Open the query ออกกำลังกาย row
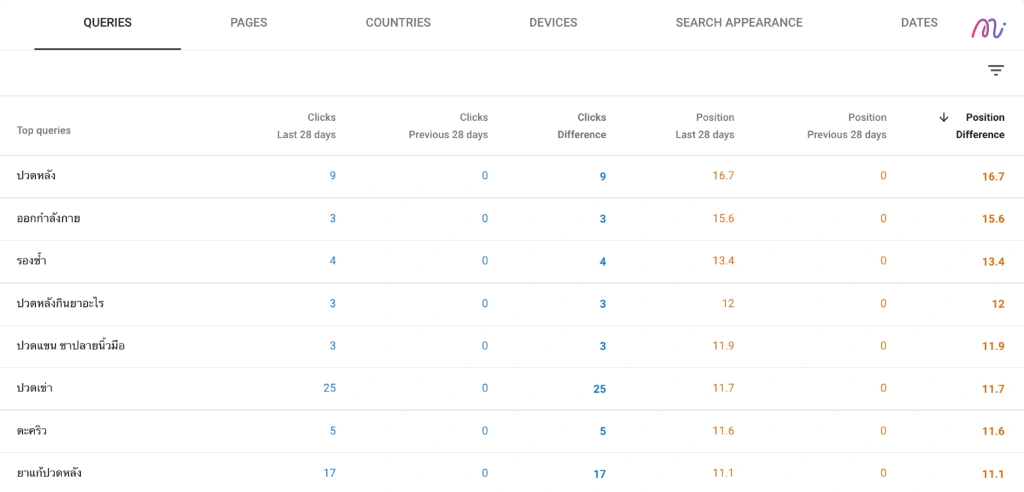Screen dimensions: 1024x492 pyautogui.click(x=512, y=219)
